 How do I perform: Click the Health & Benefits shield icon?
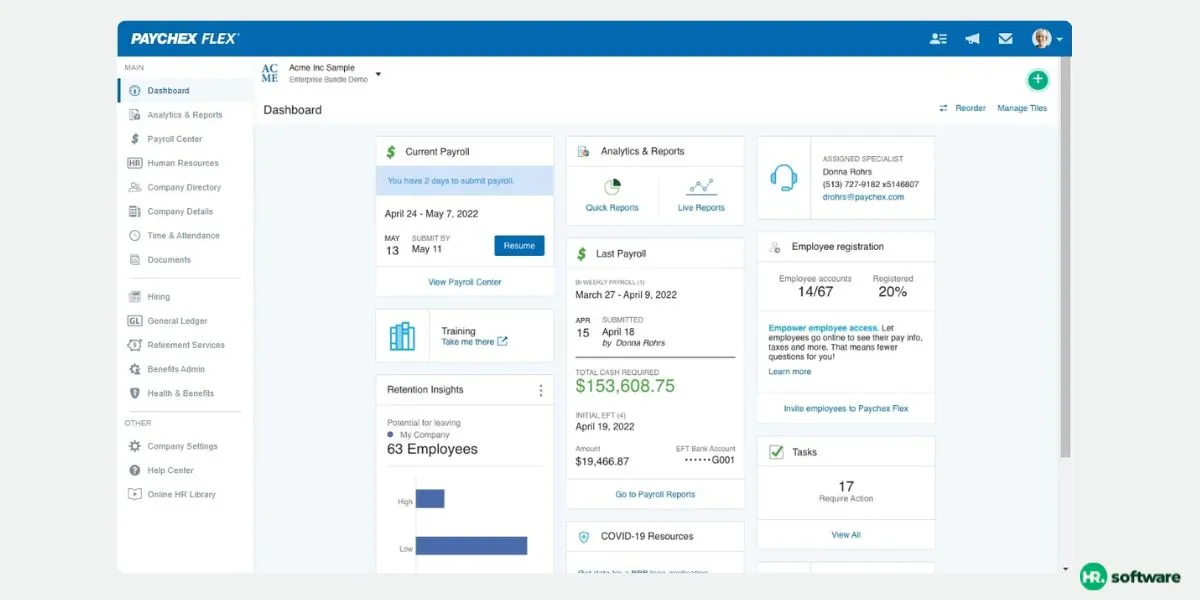[135, 393]
